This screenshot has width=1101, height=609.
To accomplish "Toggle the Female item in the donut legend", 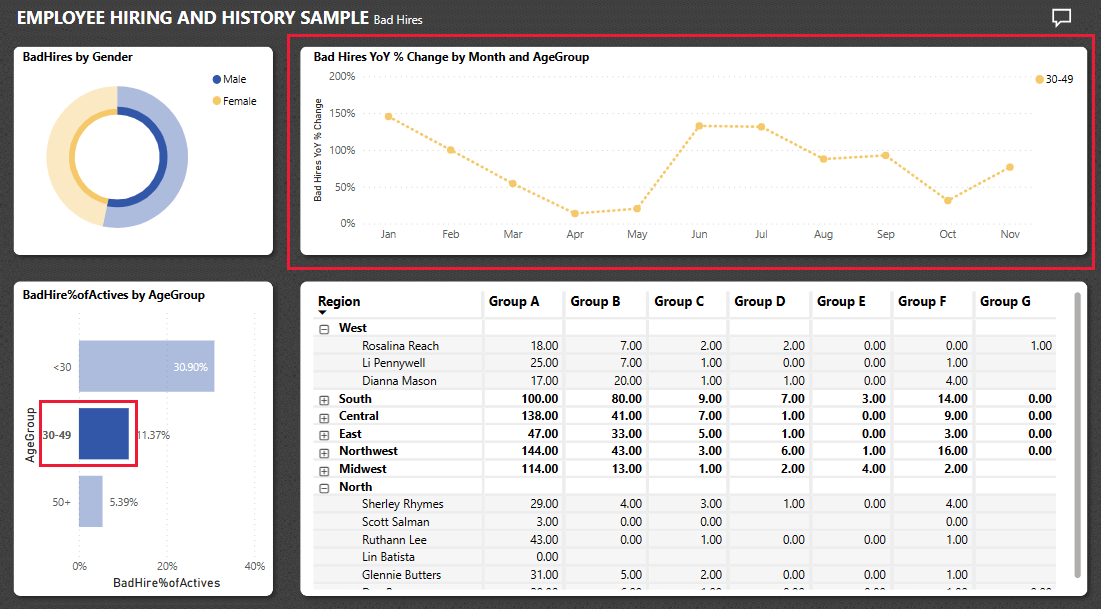I will point(236,100).
